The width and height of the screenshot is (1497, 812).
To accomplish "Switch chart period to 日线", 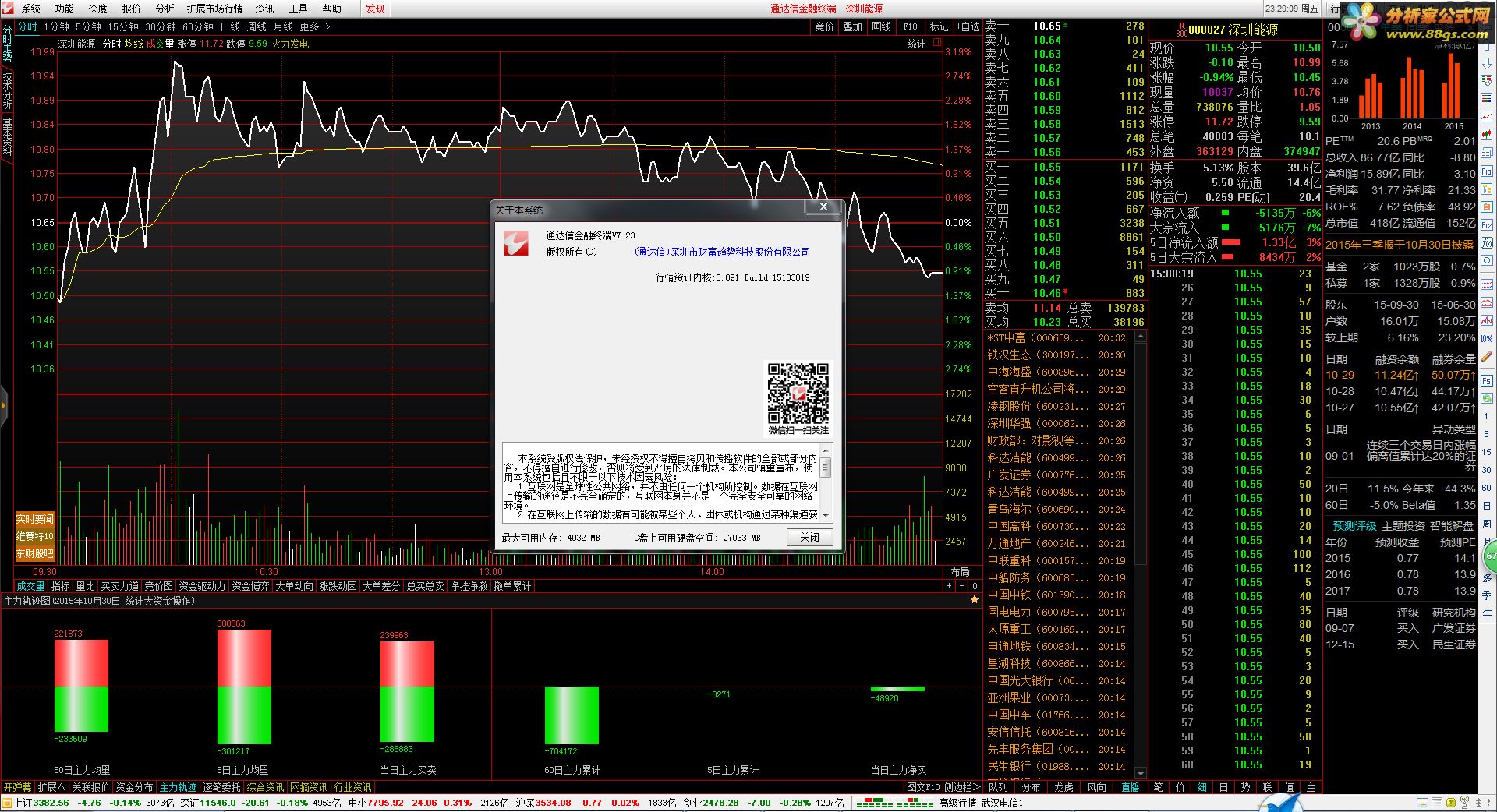I will [230, 26].
